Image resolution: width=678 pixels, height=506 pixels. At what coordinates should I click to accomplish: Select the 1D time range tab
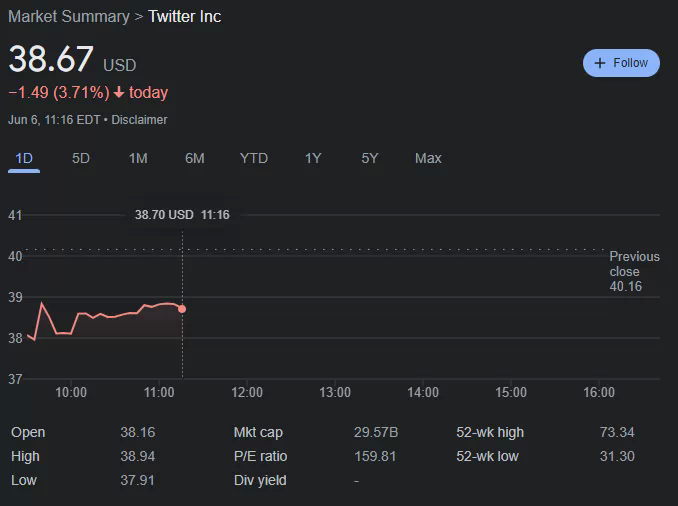tap(24, 158)
